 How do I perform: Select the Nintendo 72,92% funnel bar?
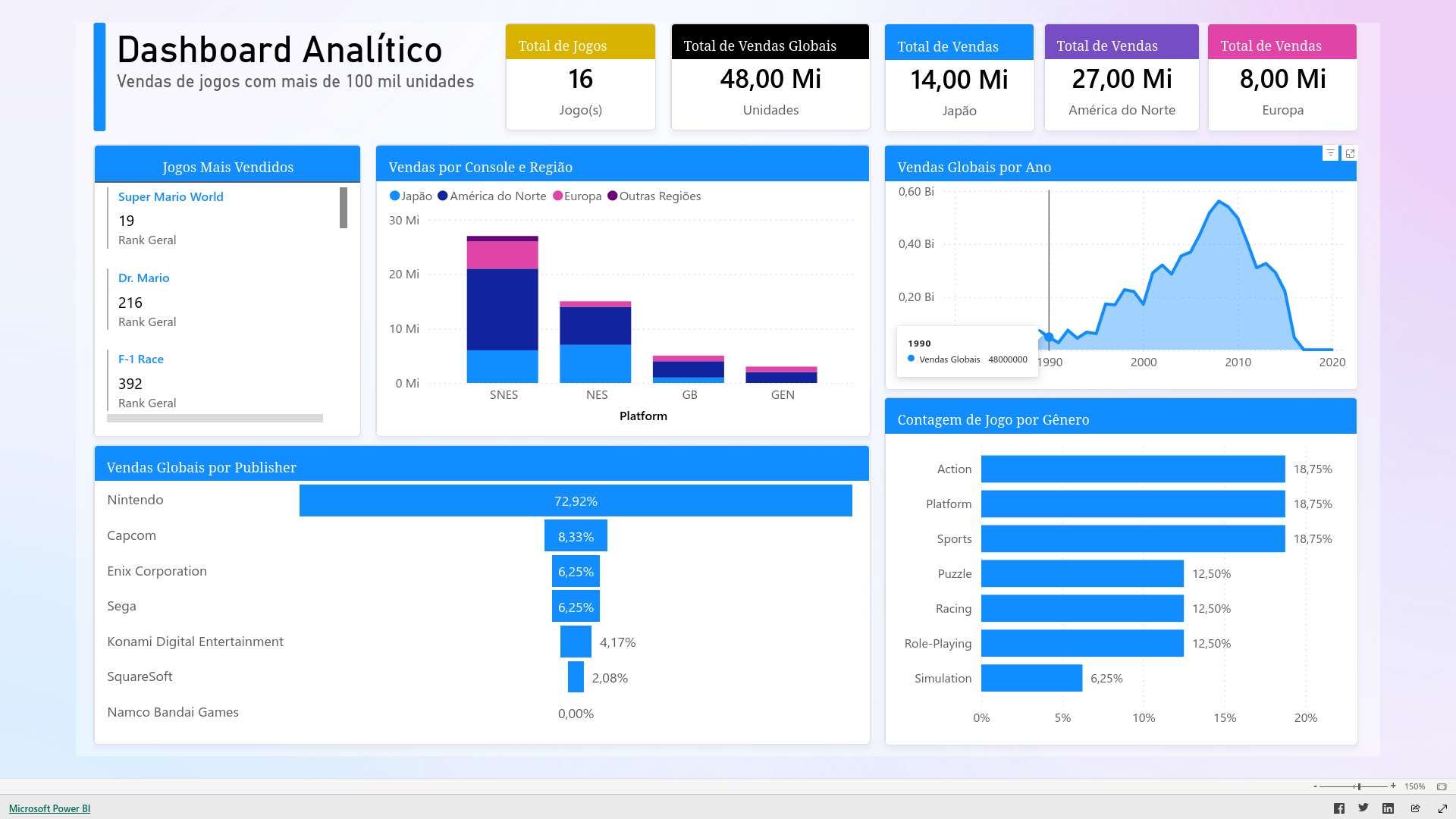tap(576, 500)
